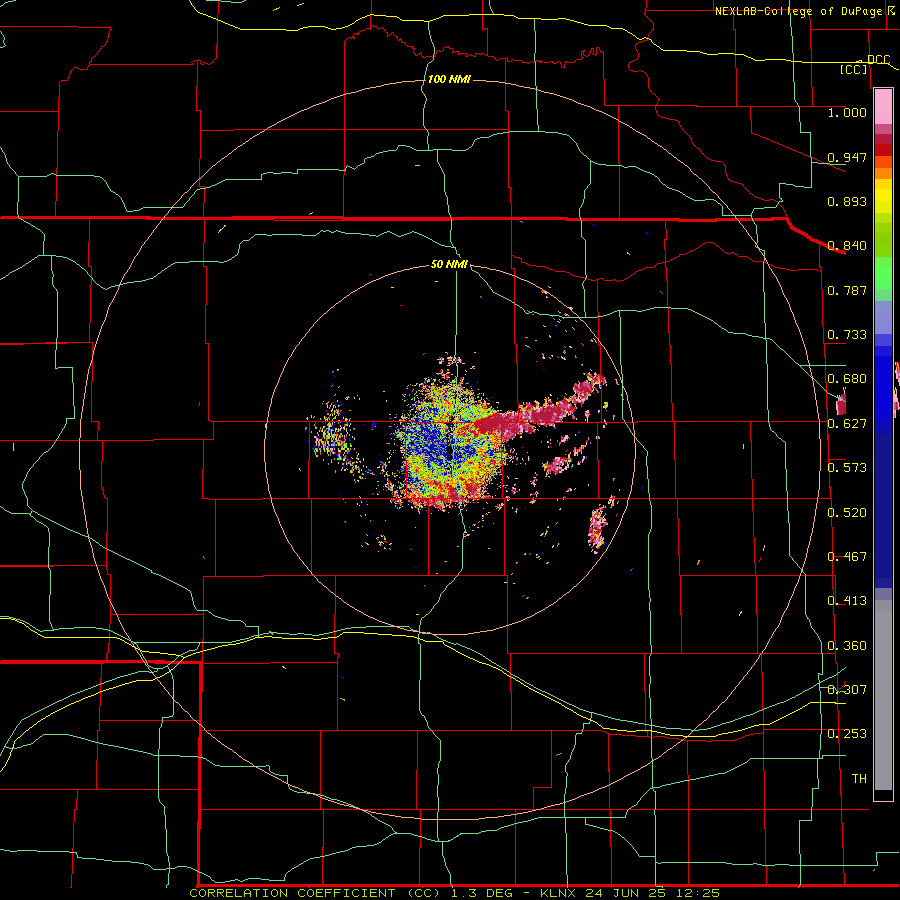The height and width of the screenshot is (900, 900).
Task: Click the 0.680 legend value
Action: pyautogui.click(x=847, y=379)
